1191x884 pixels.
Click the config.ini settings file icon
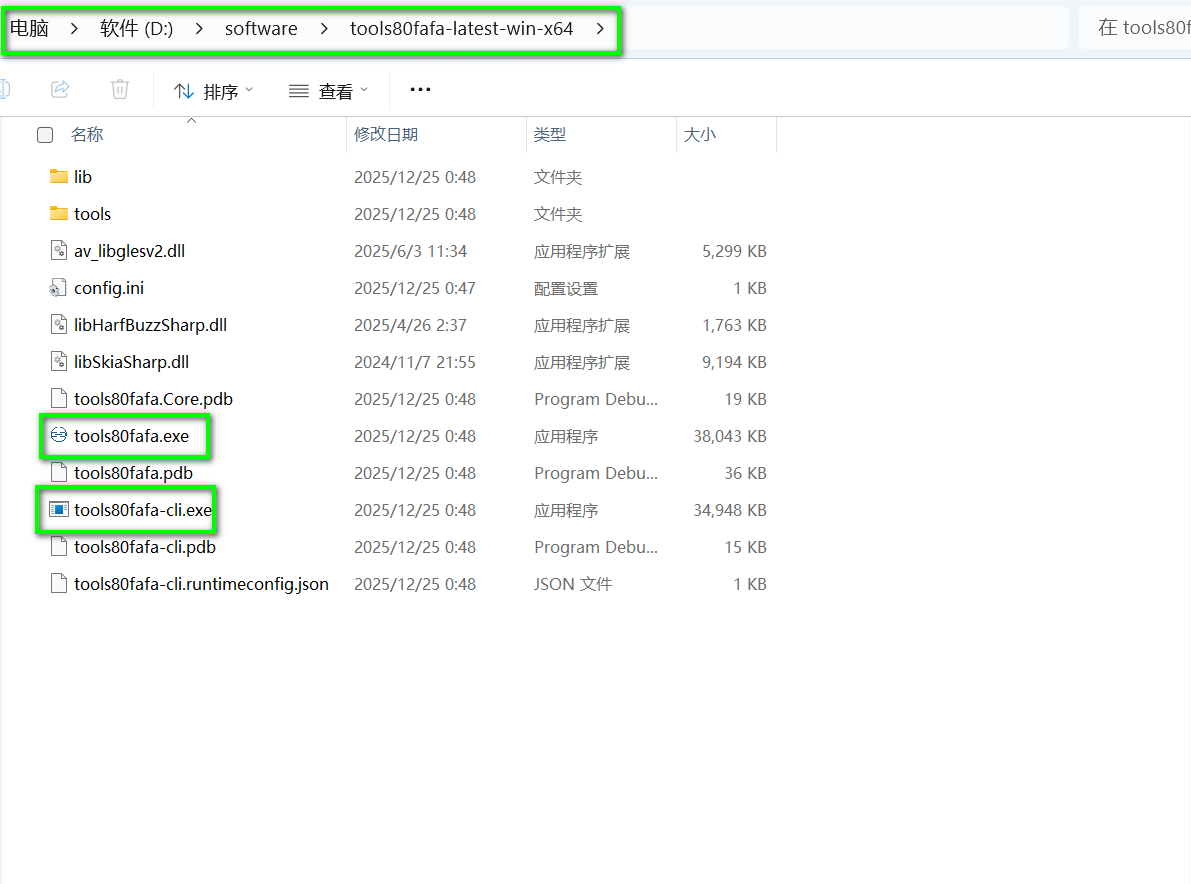click(58, 288)
